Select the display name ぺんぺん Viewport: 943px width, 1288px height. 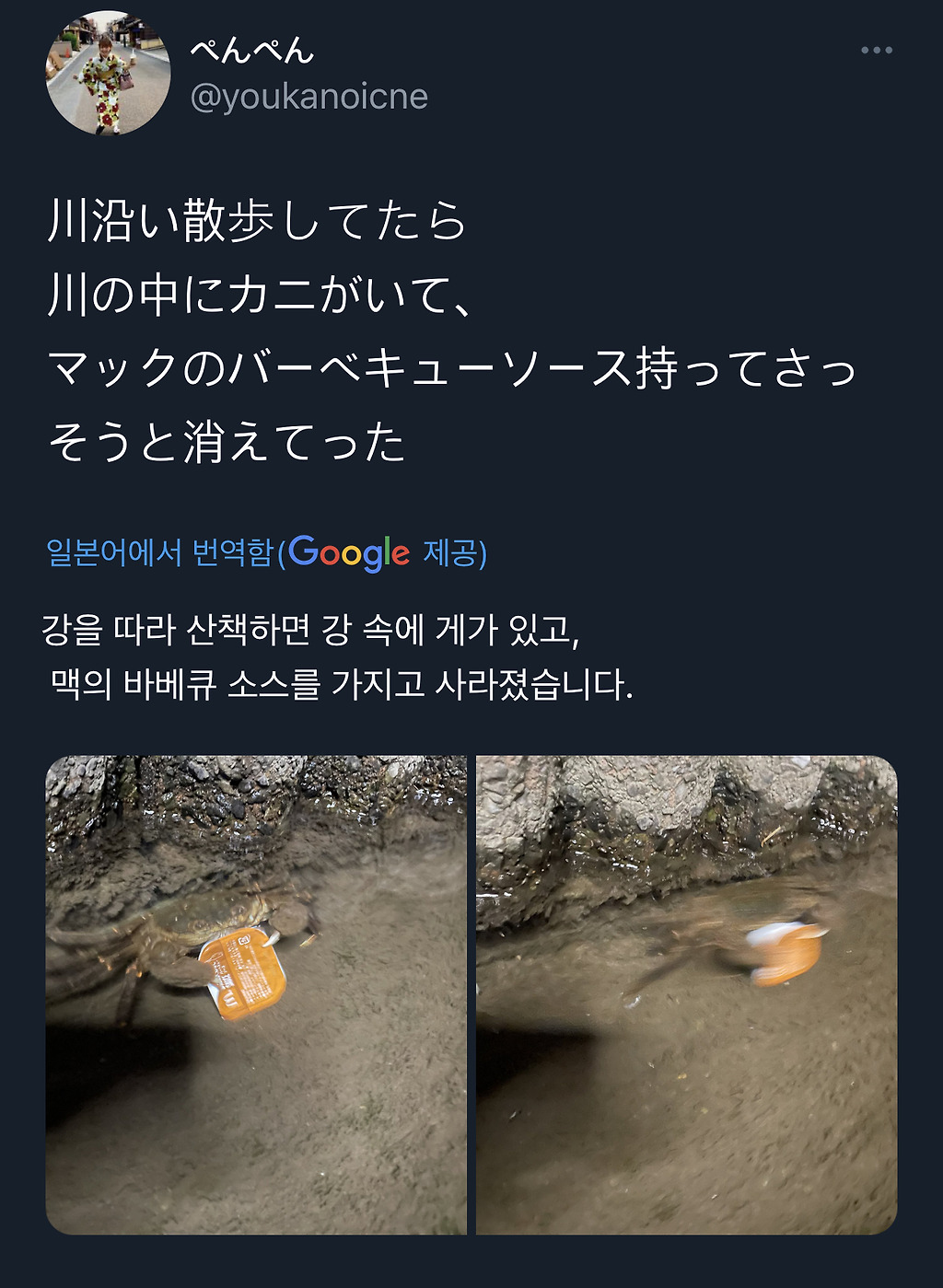tap(252, 50)
